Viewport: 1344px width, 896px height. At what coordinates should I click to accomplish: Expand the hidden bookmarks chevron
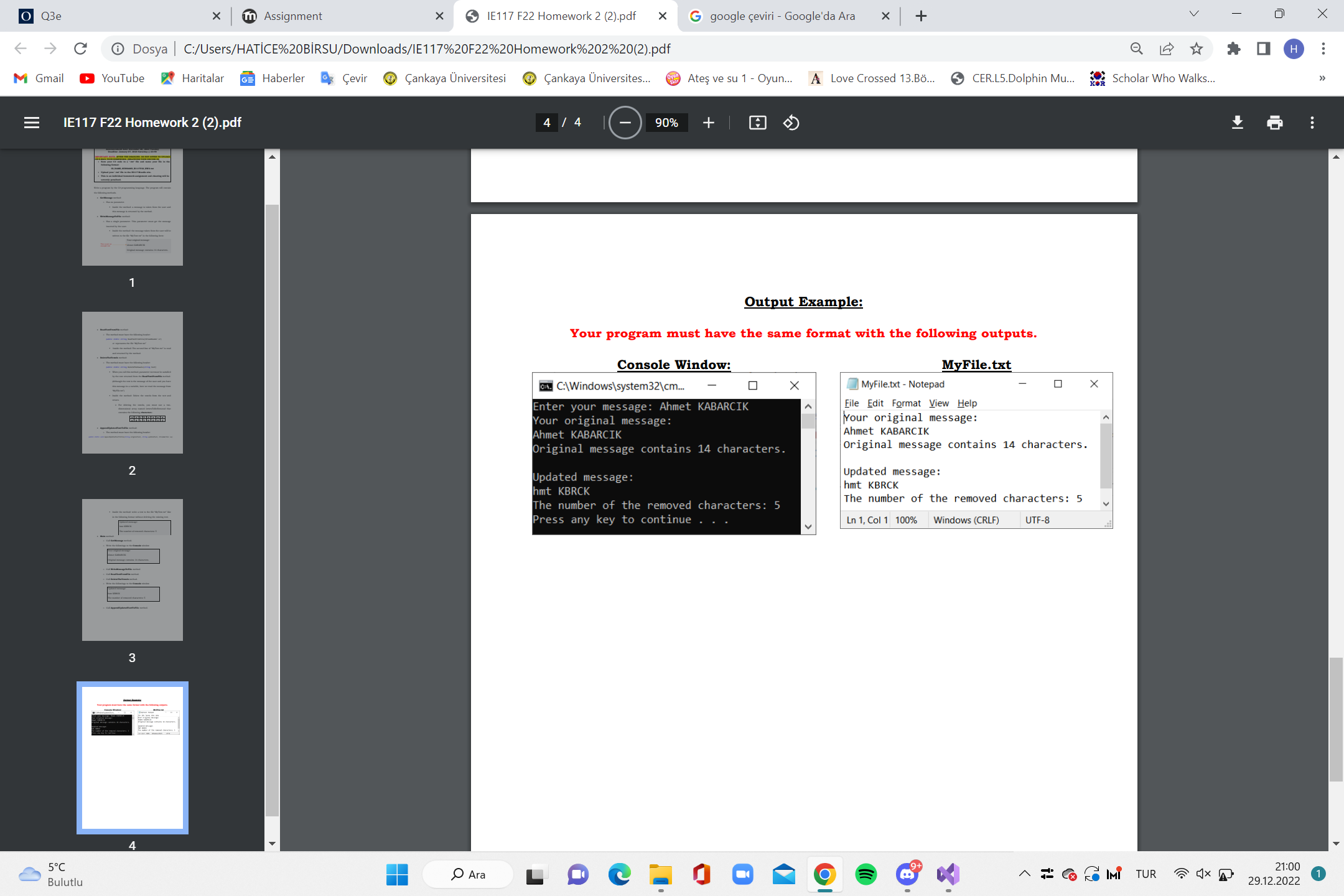pos(1322,78)
